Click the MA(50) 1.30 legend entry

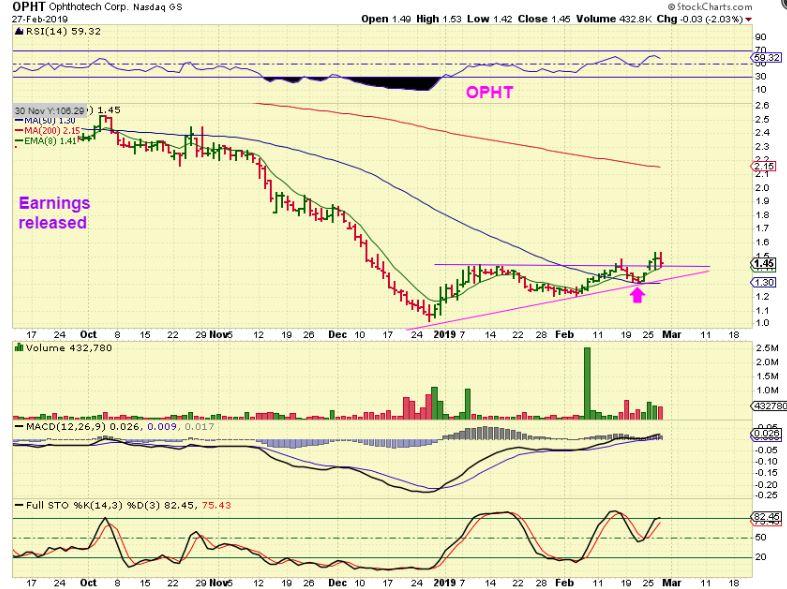[45, 120]
